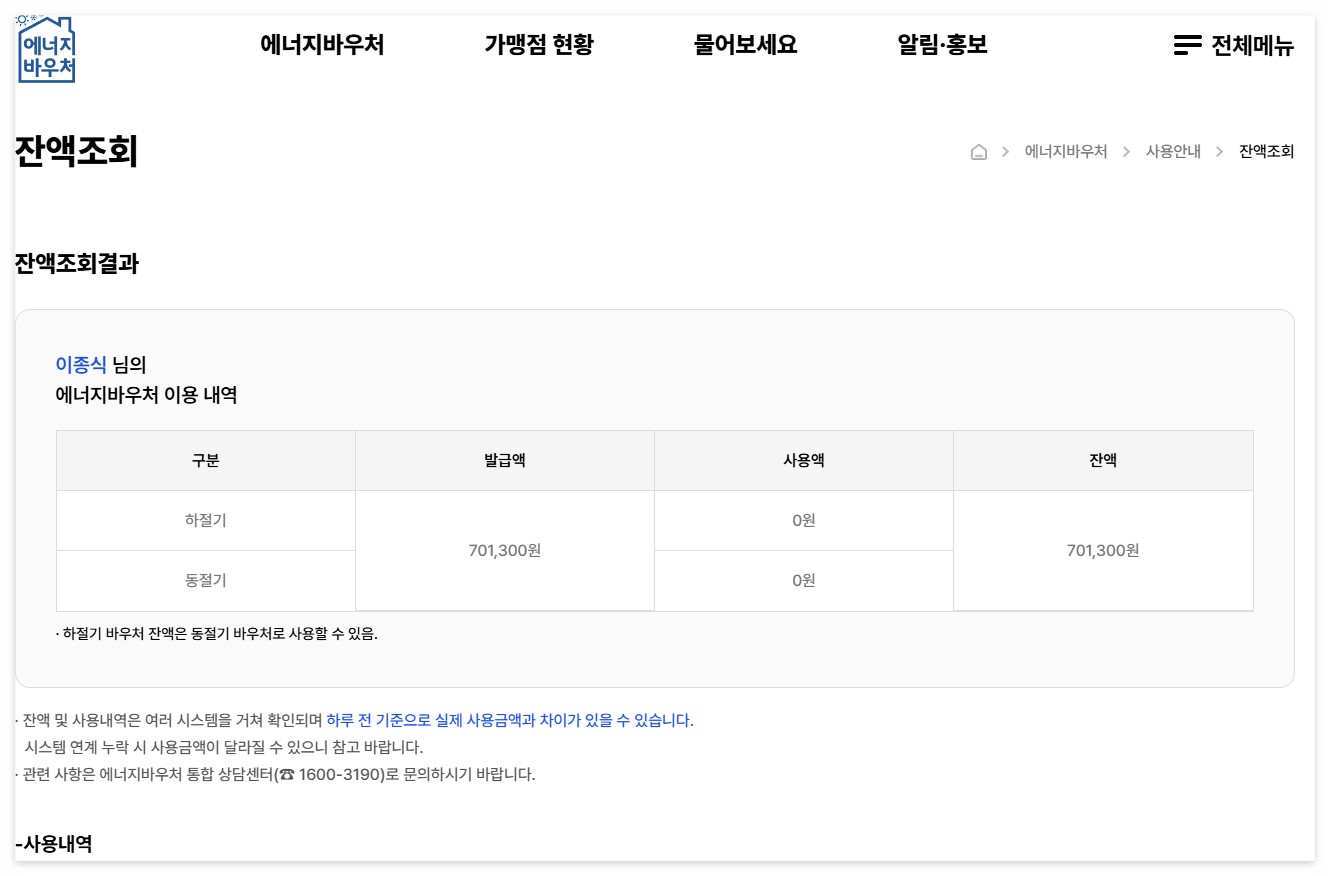The image size is (1330, 876).
Task: Open the 에너지바우처 top menu
Action: (x=322, y=45)
